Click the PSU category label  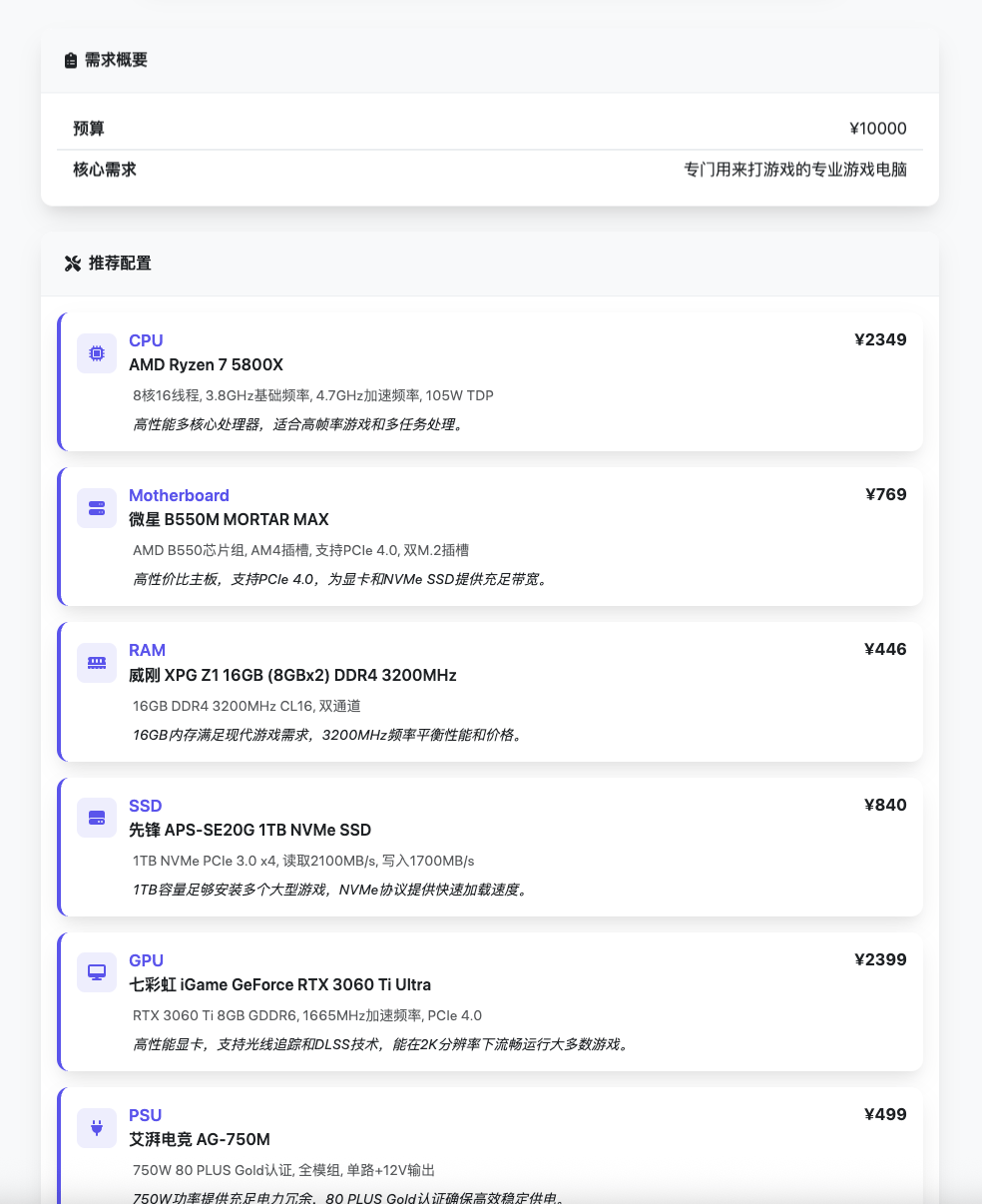tap(145, 1115)
